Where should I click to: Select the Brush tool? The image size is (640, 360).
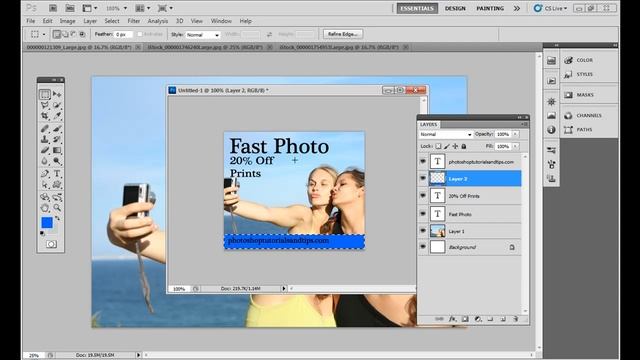(x=57, y=129)
